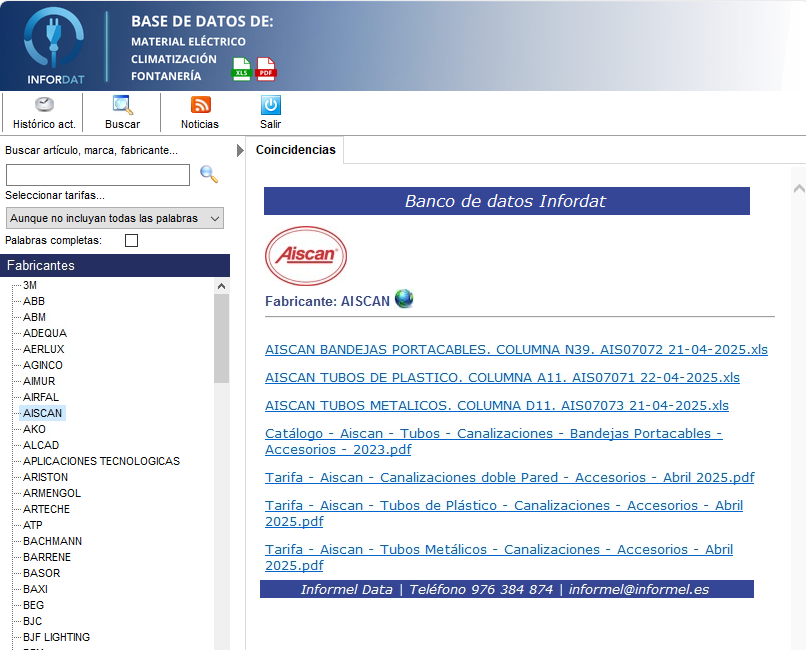The image size is (806, 650).
Task: Select 3M in the manufacturers tree
Action: tap(30, 285)
